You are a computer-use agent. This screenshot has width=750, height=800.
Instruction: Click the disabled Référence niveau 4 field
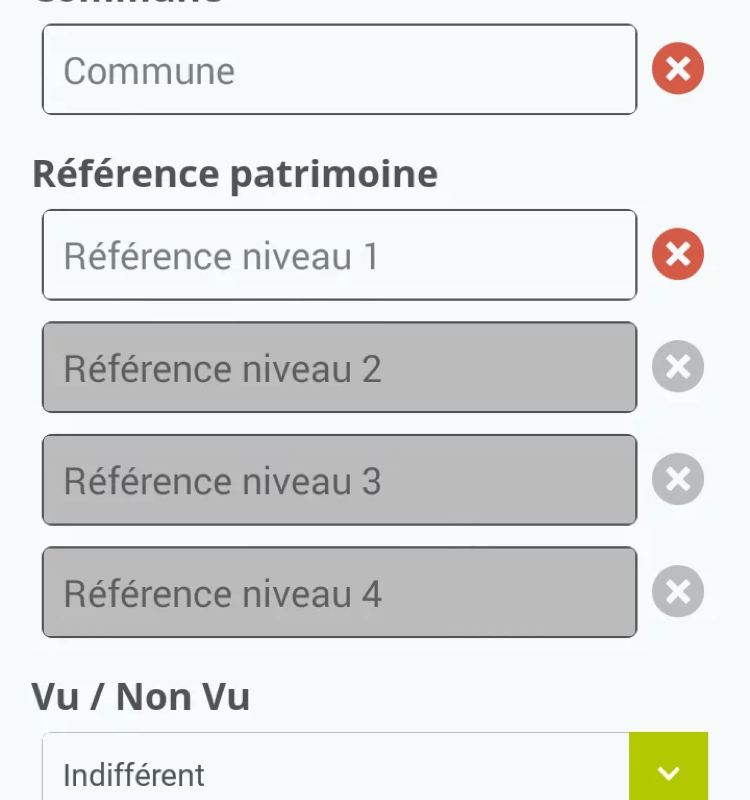340,592
